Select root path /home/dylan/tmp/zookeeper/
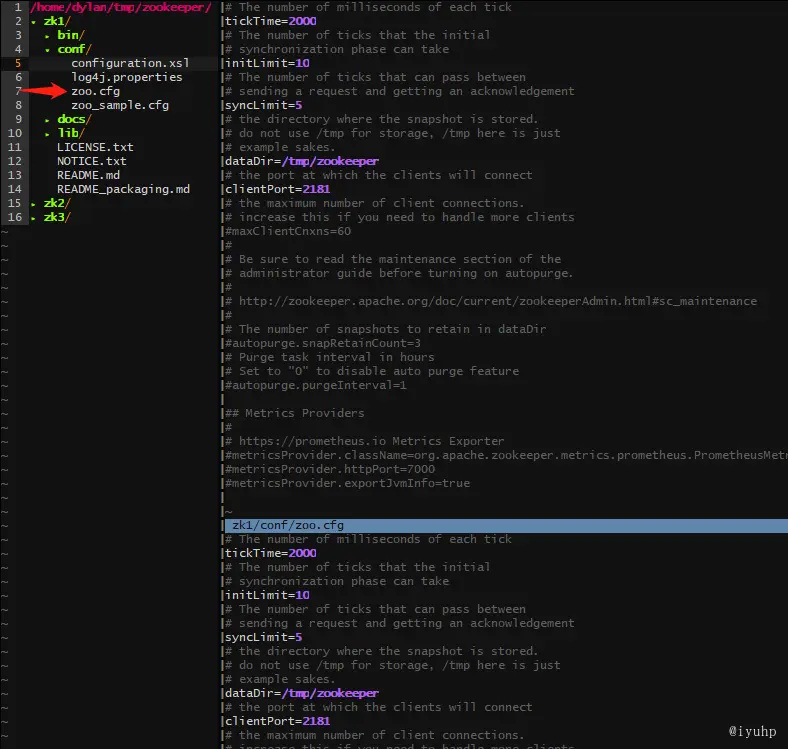788x749 pixels. (x=121, y=7)
